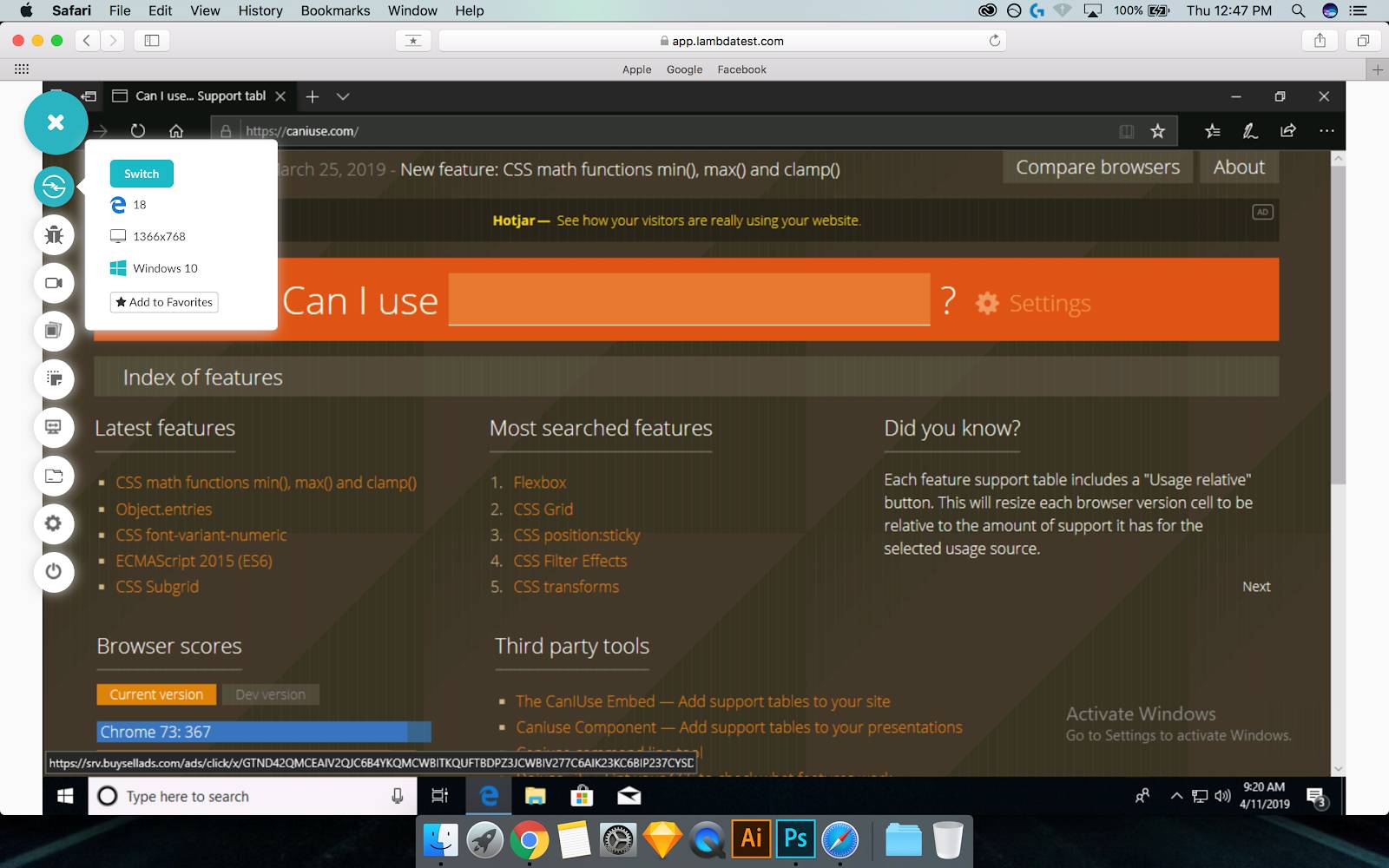
Task: Expand the Edge tab preview chevron
Action: [343, 96]
